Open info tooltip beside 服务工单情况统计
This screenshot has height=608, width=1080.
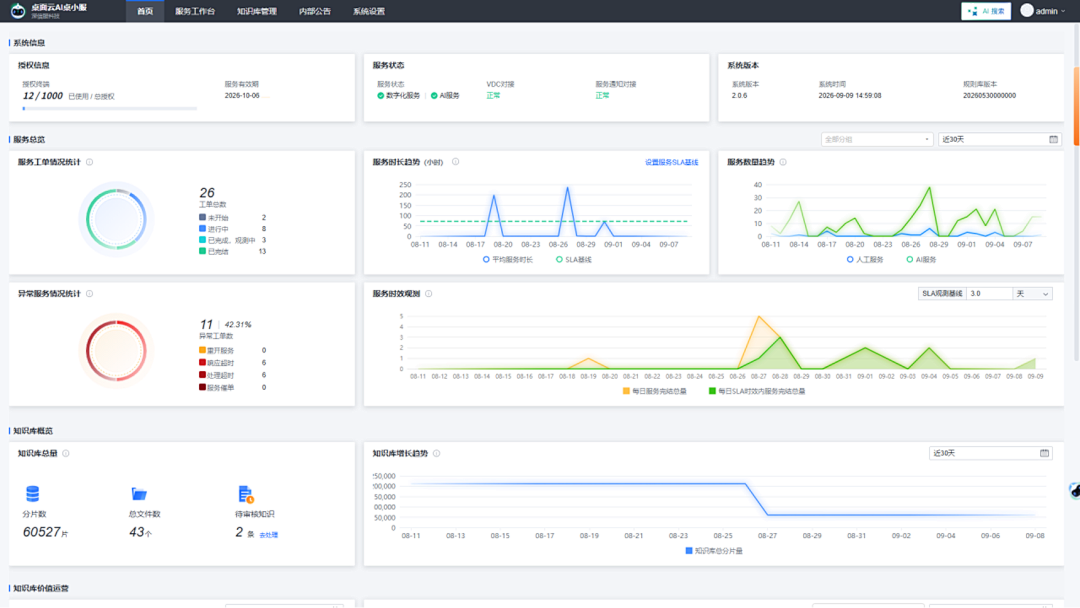(90, 163)
